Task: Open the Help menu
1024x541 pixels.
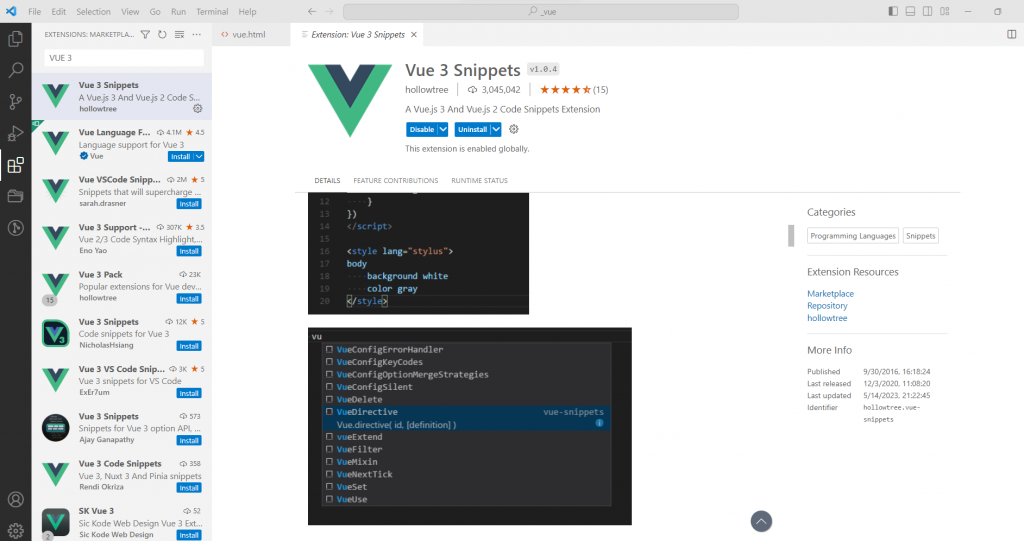Action: tap(248, 12)
